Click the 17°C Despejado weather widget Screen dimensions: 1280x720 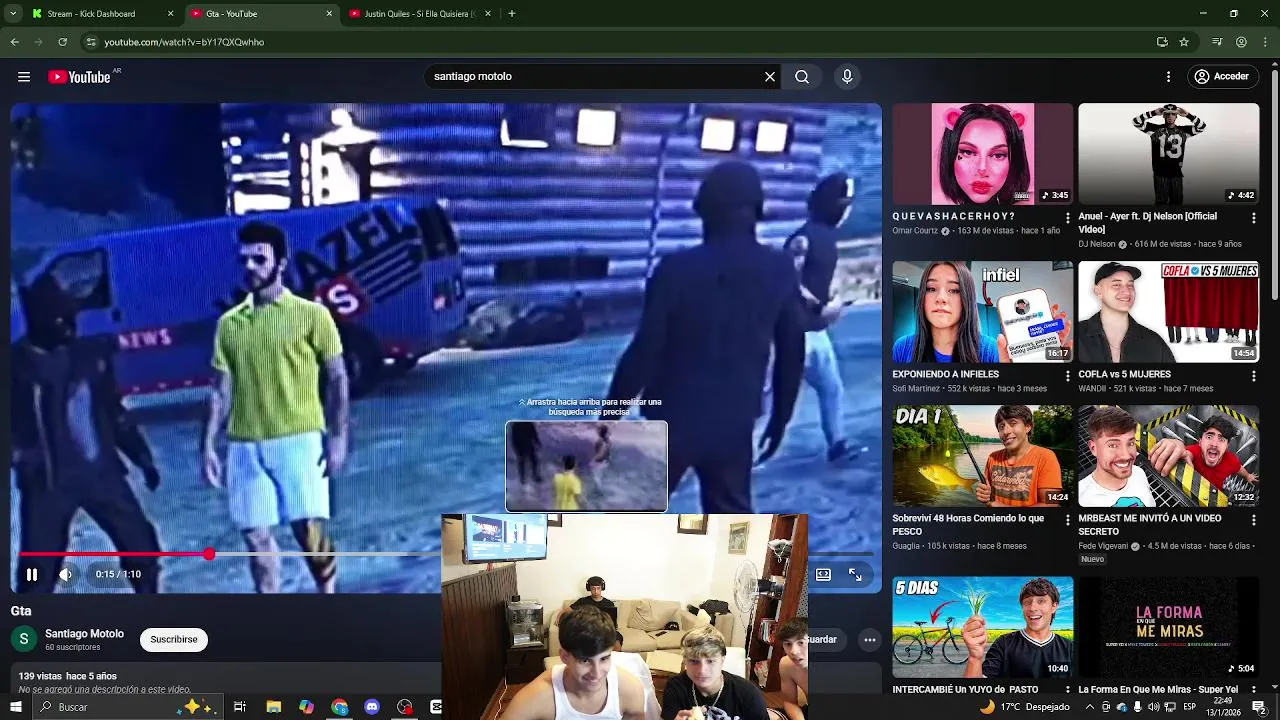coord(1025,707)
